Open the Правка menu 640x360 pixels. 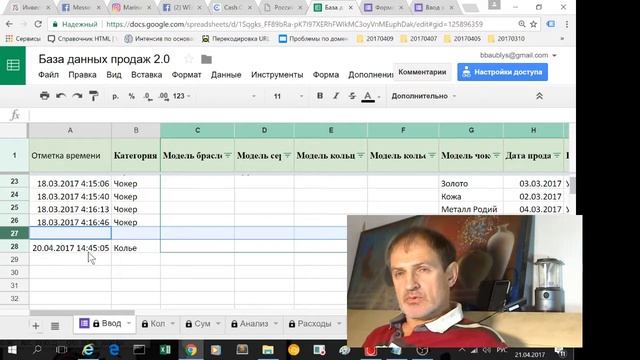coord(82,75)
